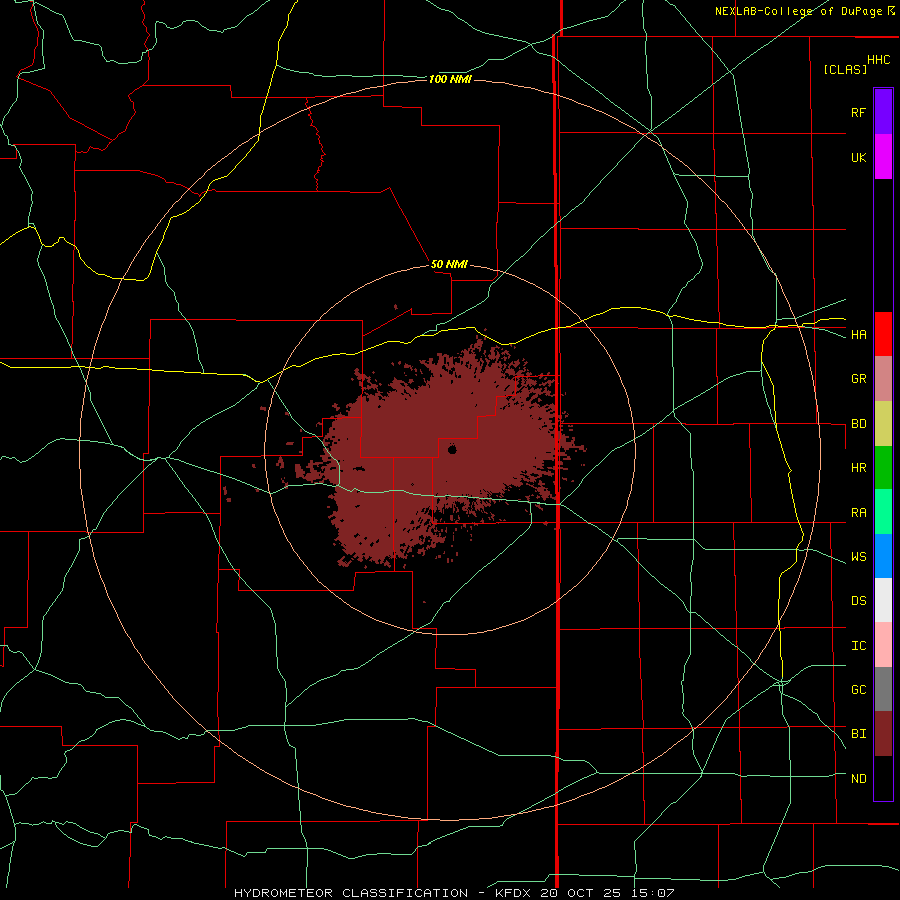900x900 pixels.
Task: Click the HR green color swatch
Action: 883,468
